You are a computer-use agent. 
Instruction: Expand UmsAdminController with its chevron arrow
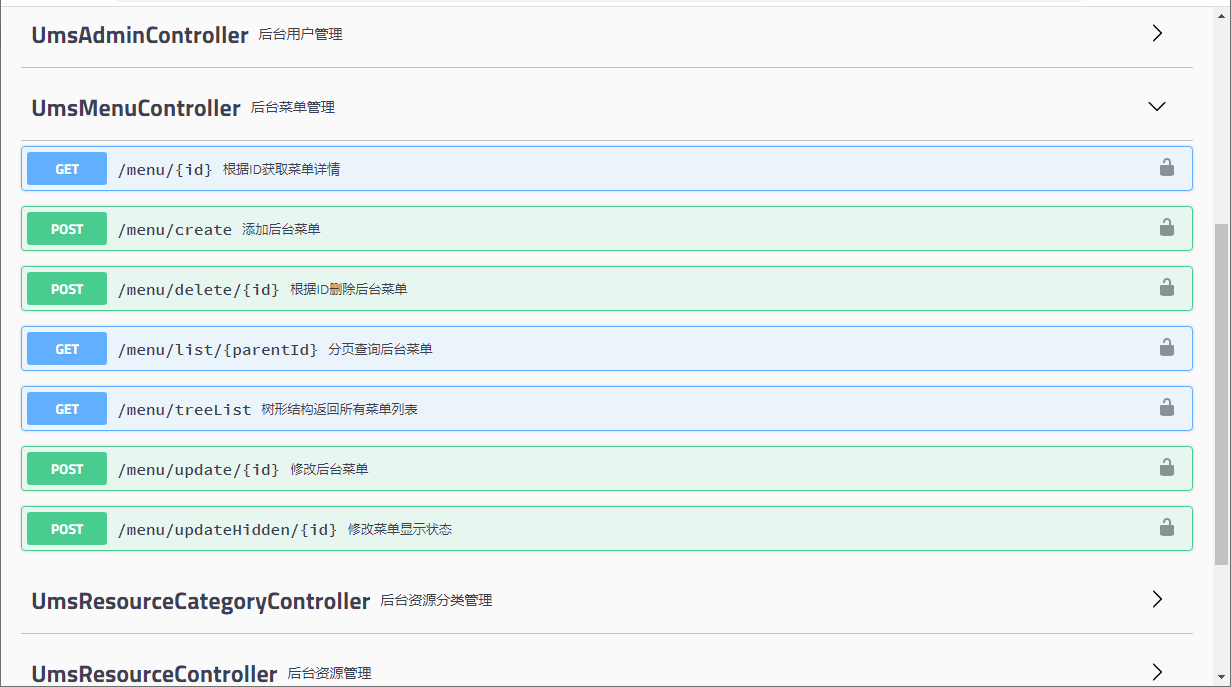click(x=1157, y=33)
